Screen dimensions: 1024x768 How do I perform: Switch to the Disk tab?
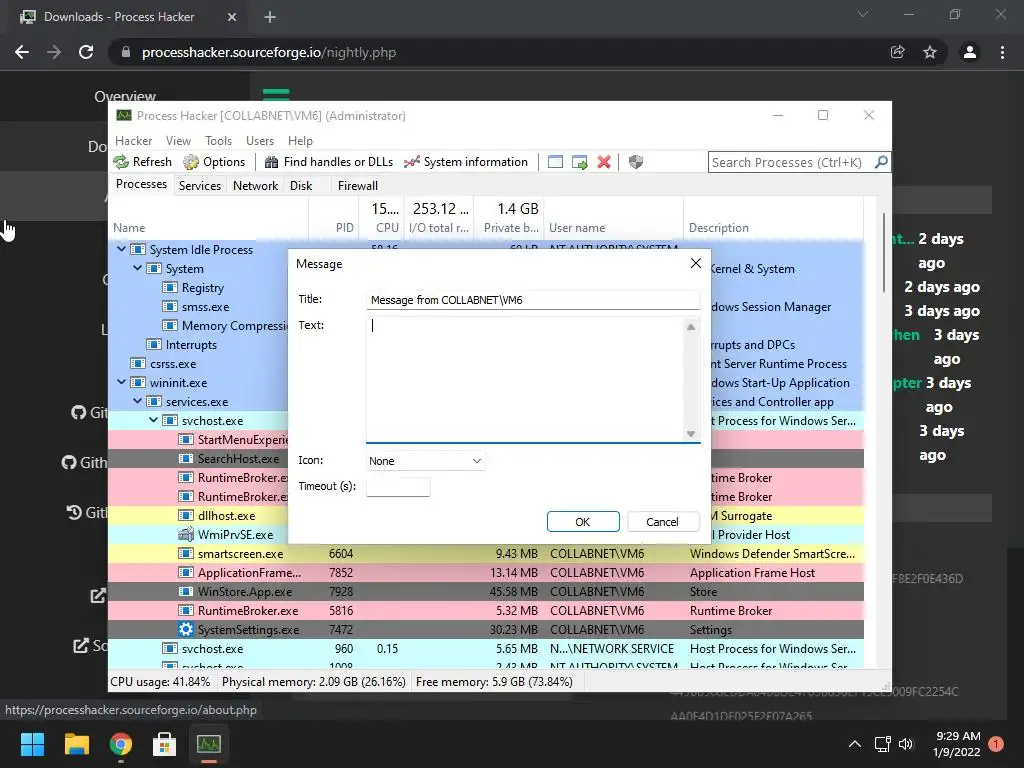coord(301,185)
